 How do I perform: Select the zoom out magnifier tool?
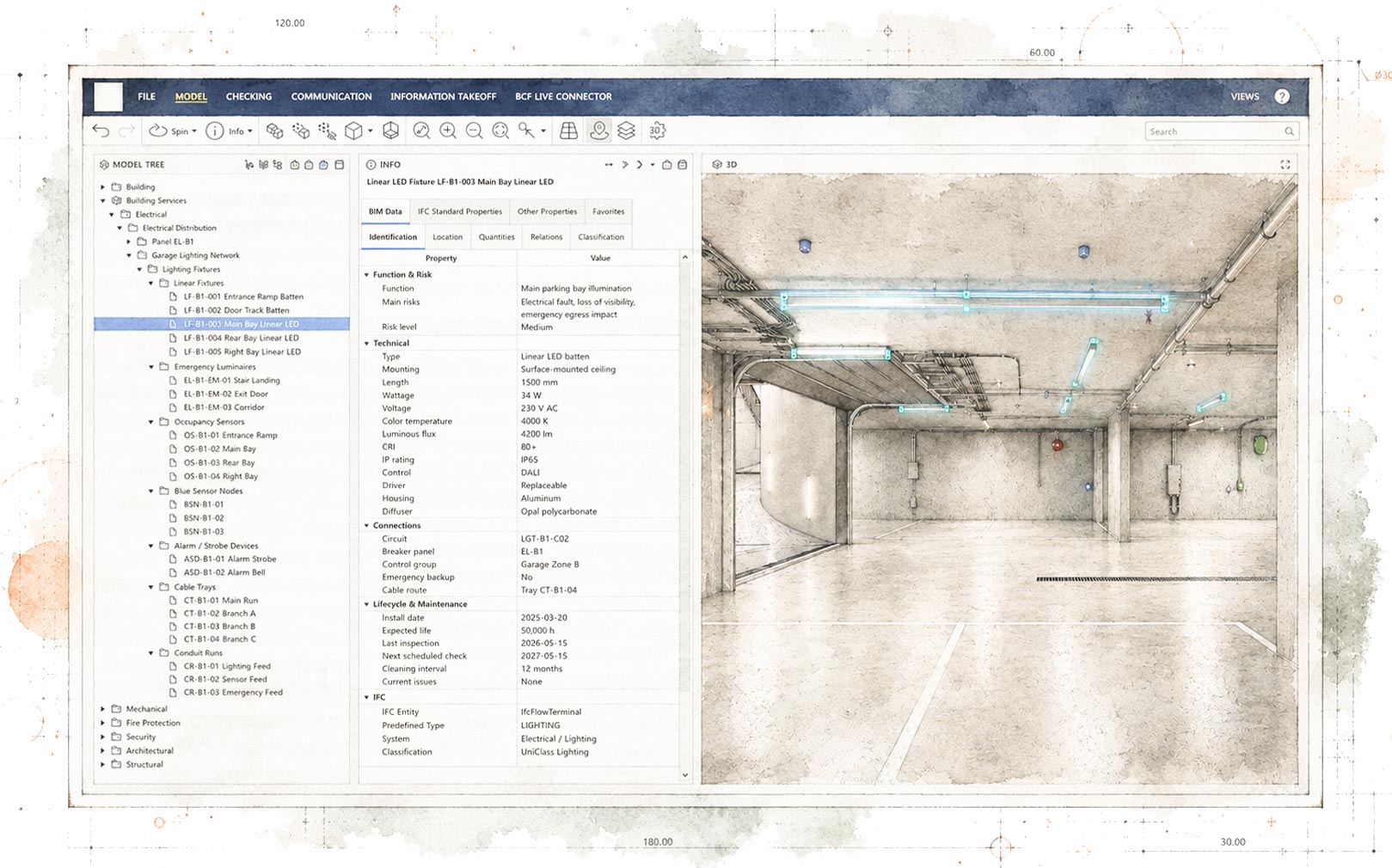[474, 131]
